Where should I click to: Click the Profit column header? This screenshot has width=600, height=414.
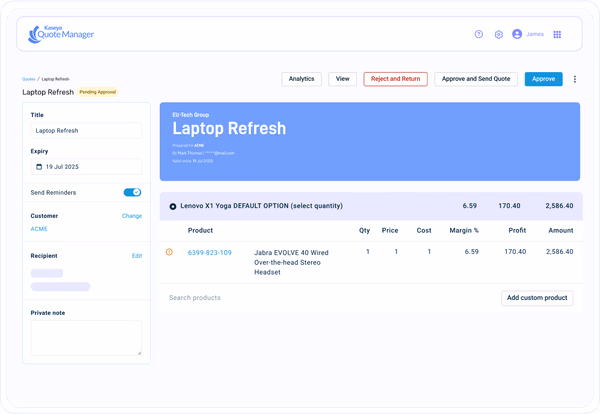pyautogui.click(x=517, y=230)
